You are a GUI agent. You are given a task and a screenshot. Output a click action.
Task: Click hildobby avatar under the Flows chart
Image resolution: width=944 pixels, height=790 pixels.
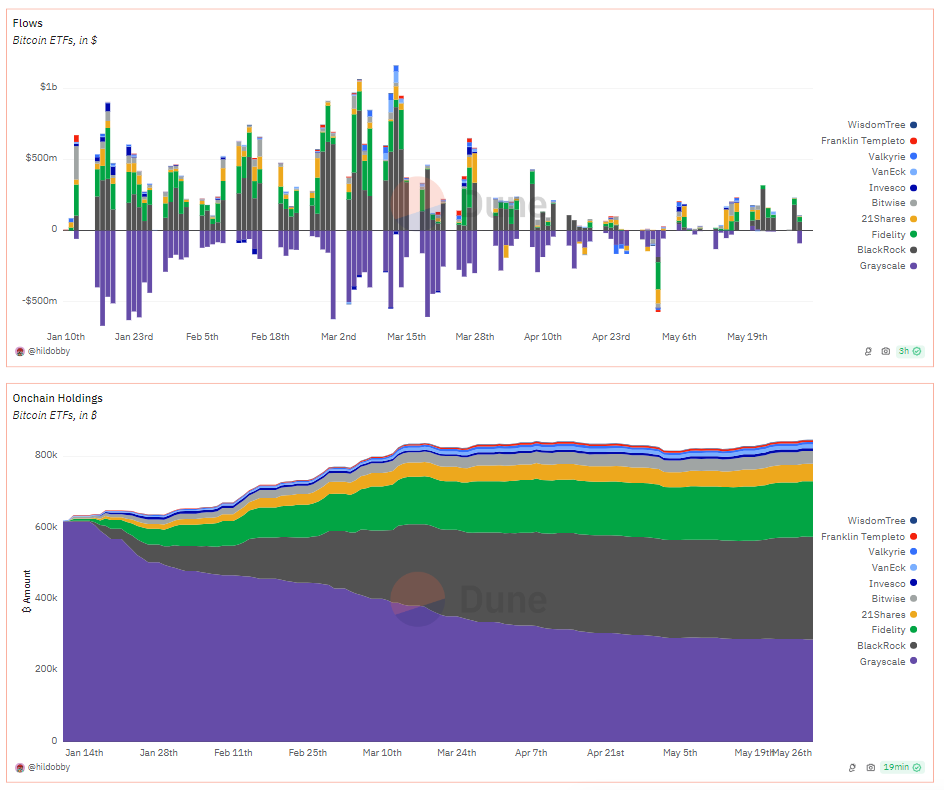tap(20, 352)
